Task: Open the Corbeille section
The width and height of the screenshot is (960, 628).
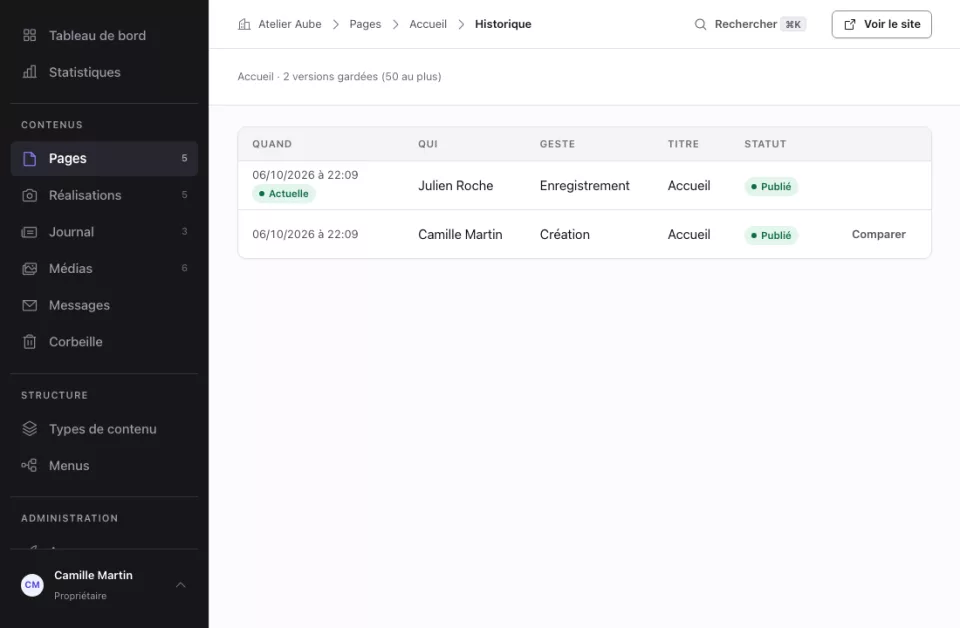Action: coord(104,342)
